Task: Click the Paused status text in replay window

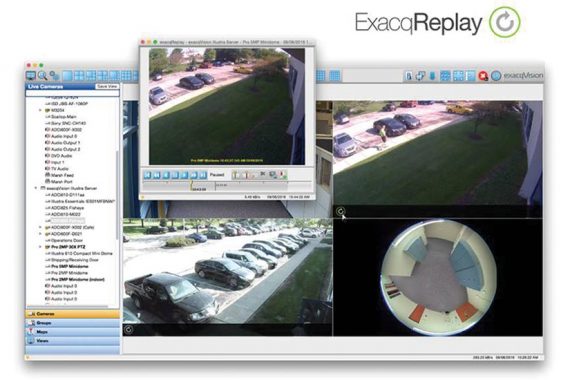Action: click(217, 175)
